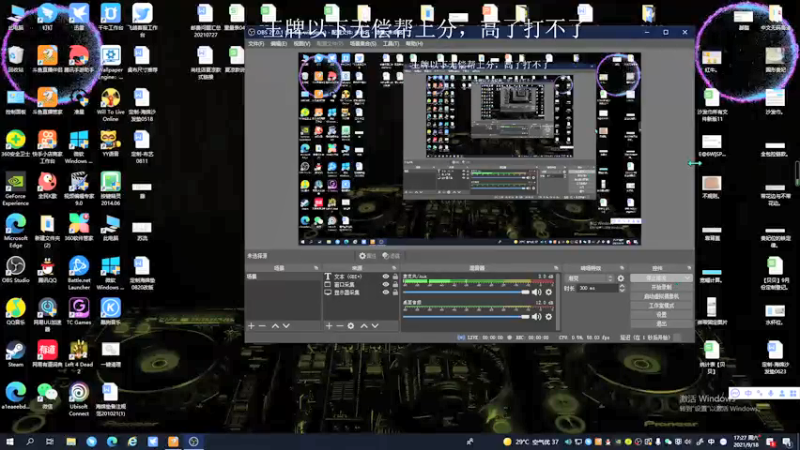Open the File (文件) menu in OBS
The height and width of the screenshot is (450, 800).
coord(256,44)
